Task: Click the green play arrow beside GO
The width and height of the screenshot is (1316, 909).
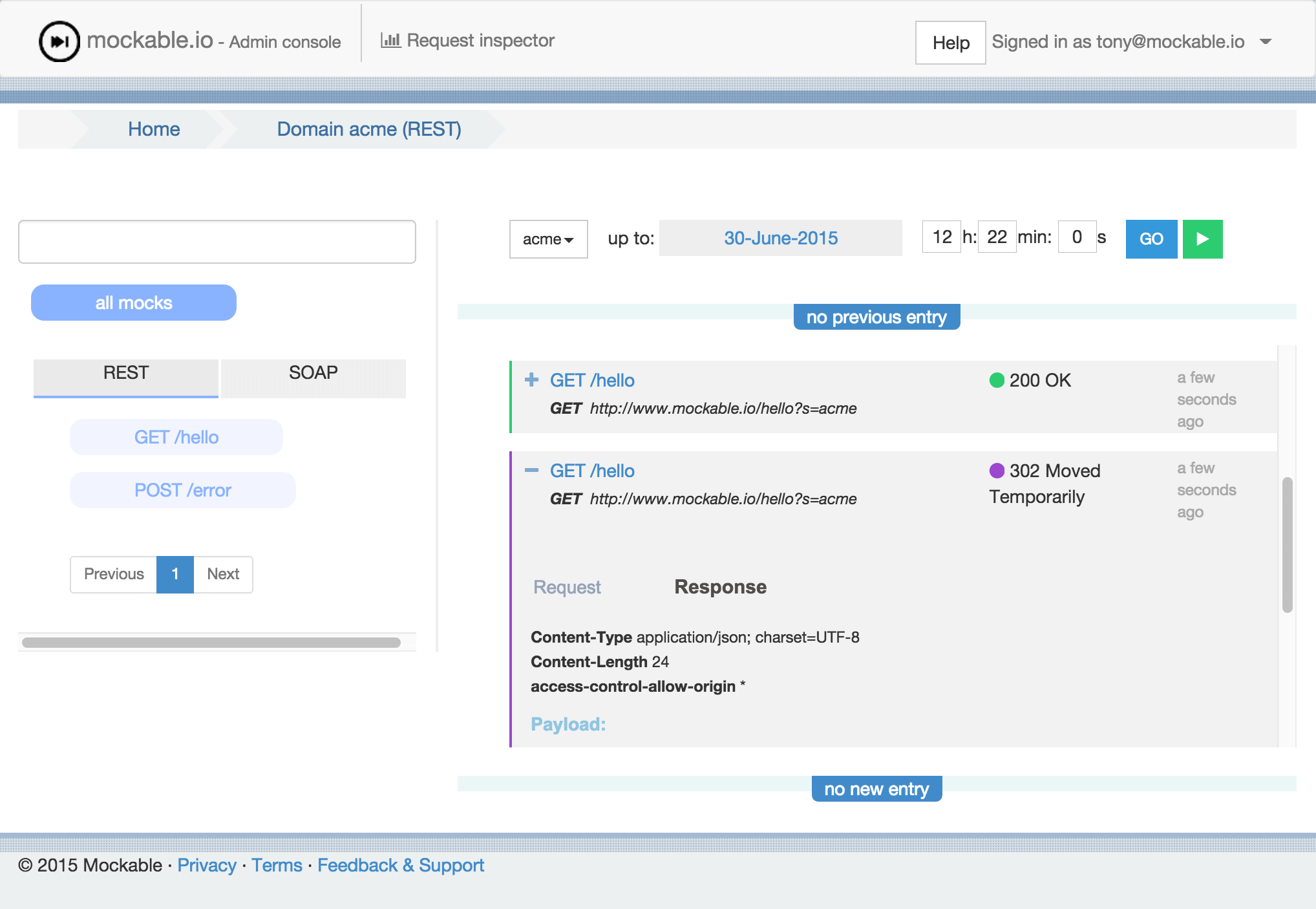Action: tap(1202, 239)
